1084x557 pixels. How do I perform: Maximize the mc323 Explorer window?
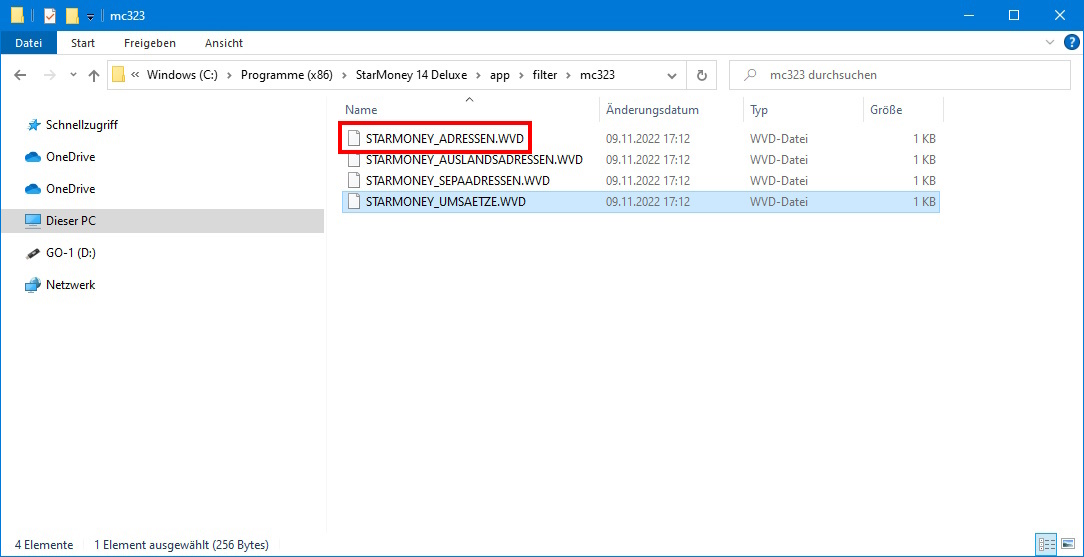point(1014,15)
